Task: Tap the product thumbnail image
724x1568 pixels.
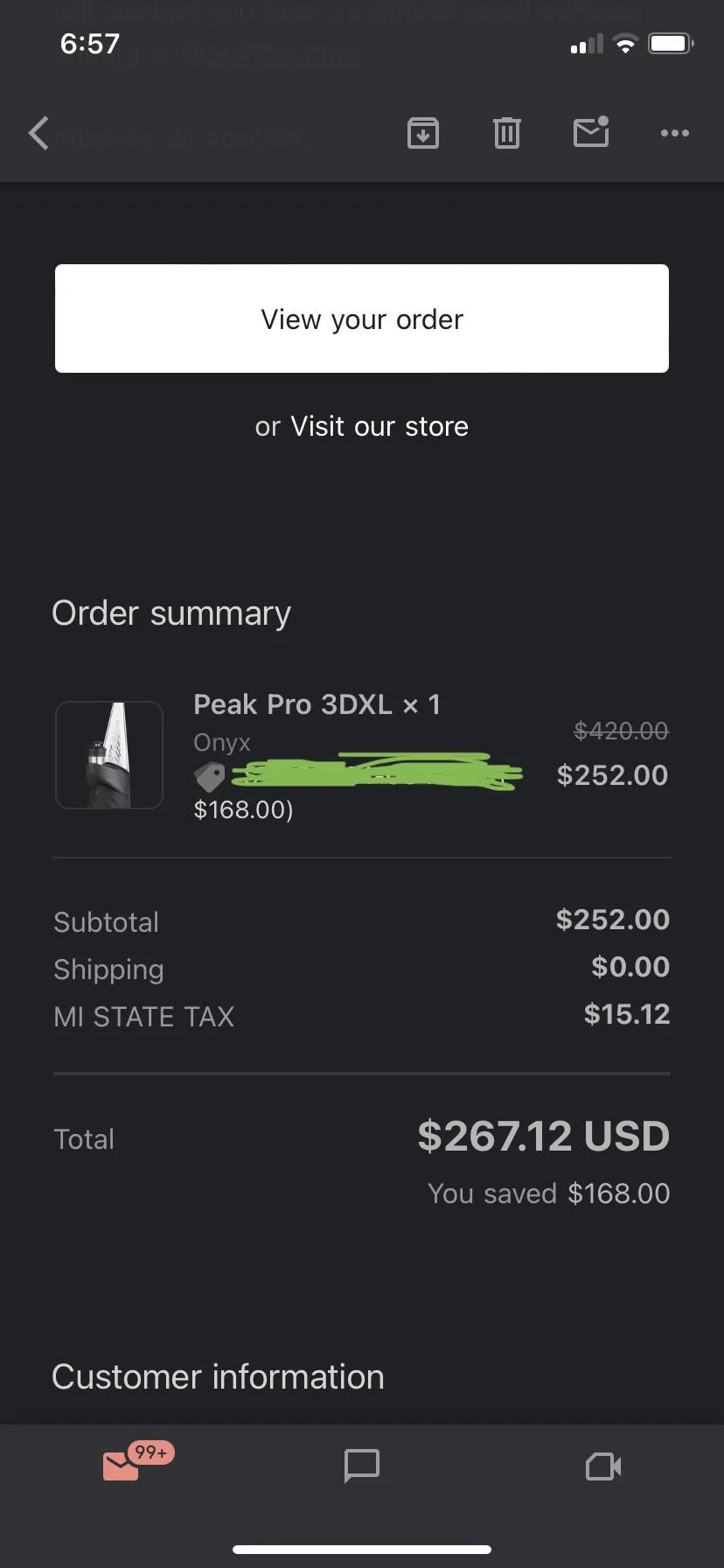Action: pos(108,754)
